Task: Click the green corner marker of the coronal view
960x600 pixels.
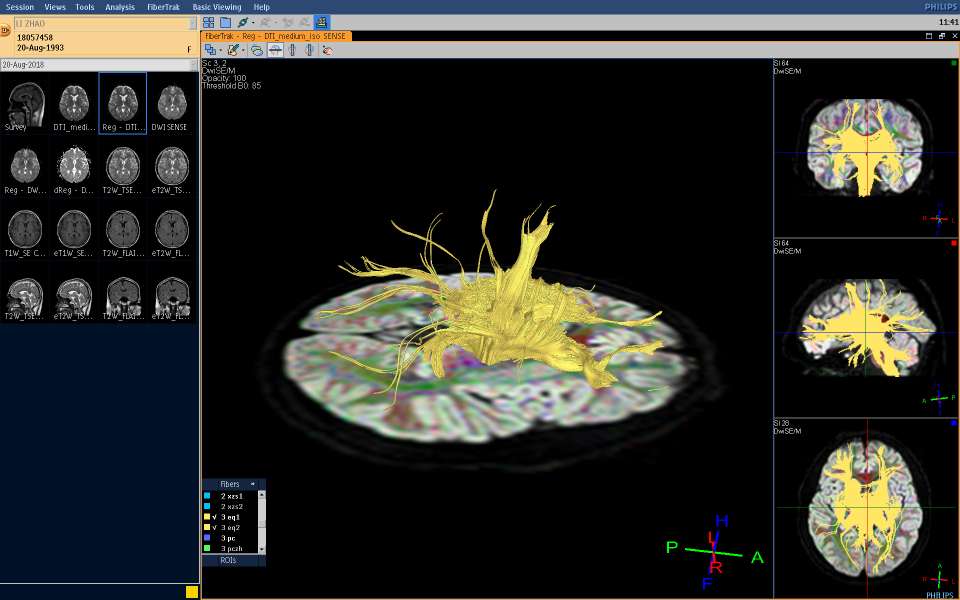Action: click(x=954, y=62)
